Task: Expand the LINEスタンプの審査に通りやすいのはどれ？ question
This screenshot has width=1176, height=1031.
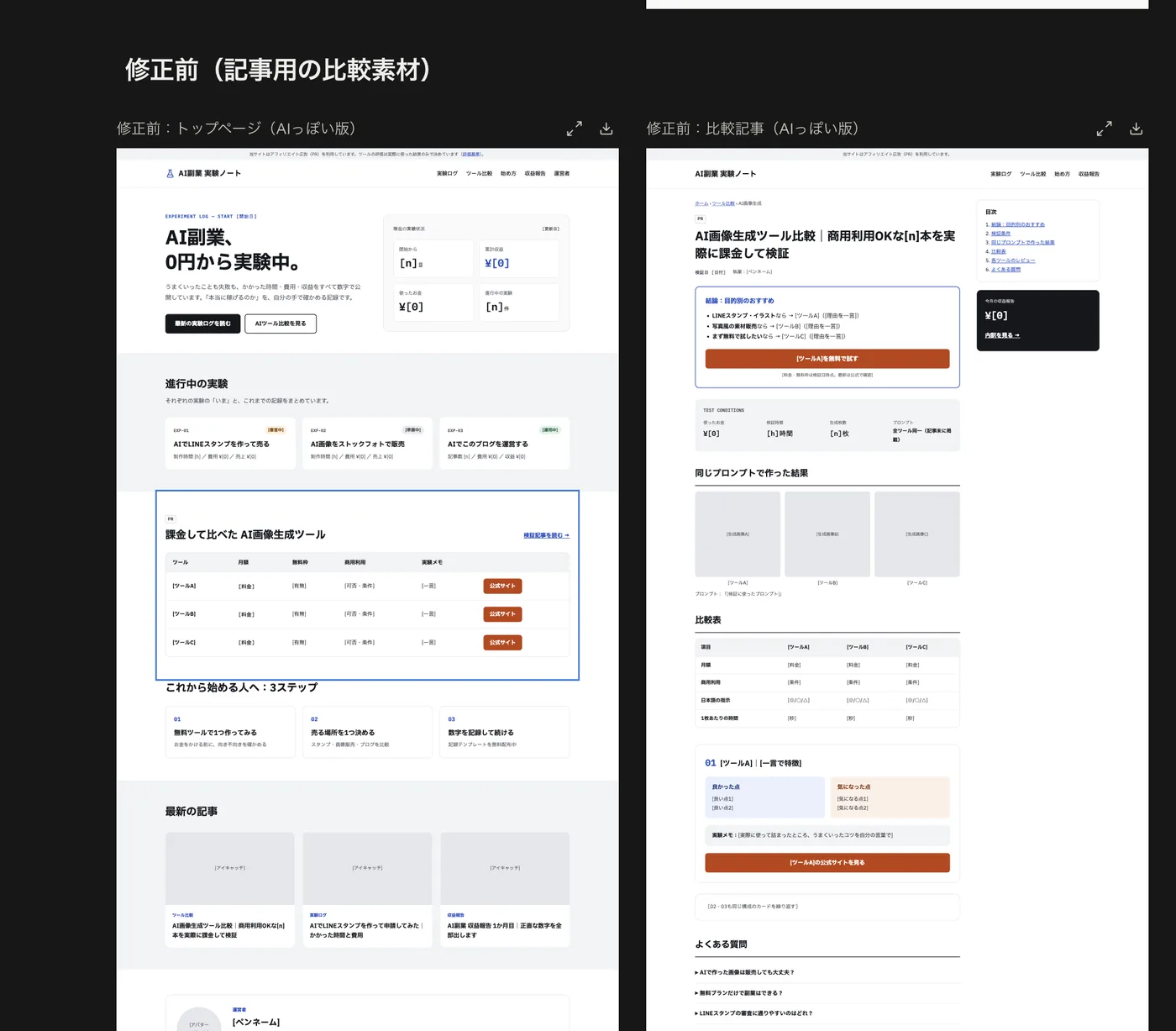Action: pos(827,1013)
